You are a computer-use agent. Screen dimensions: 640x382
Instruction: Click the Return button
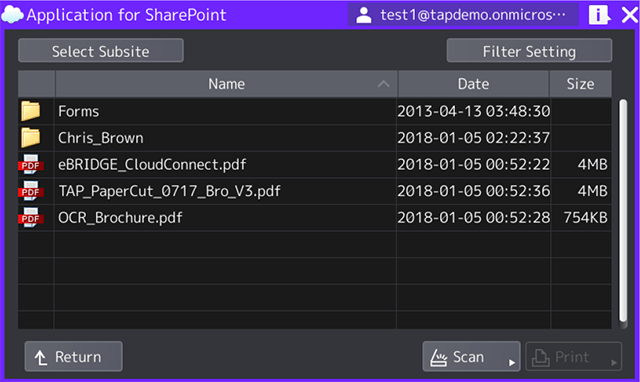coord(73,356)
